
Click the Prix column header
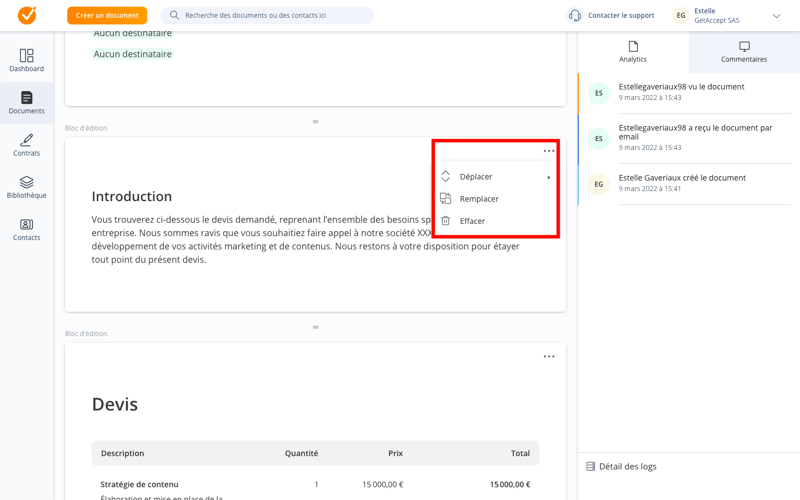395,453
